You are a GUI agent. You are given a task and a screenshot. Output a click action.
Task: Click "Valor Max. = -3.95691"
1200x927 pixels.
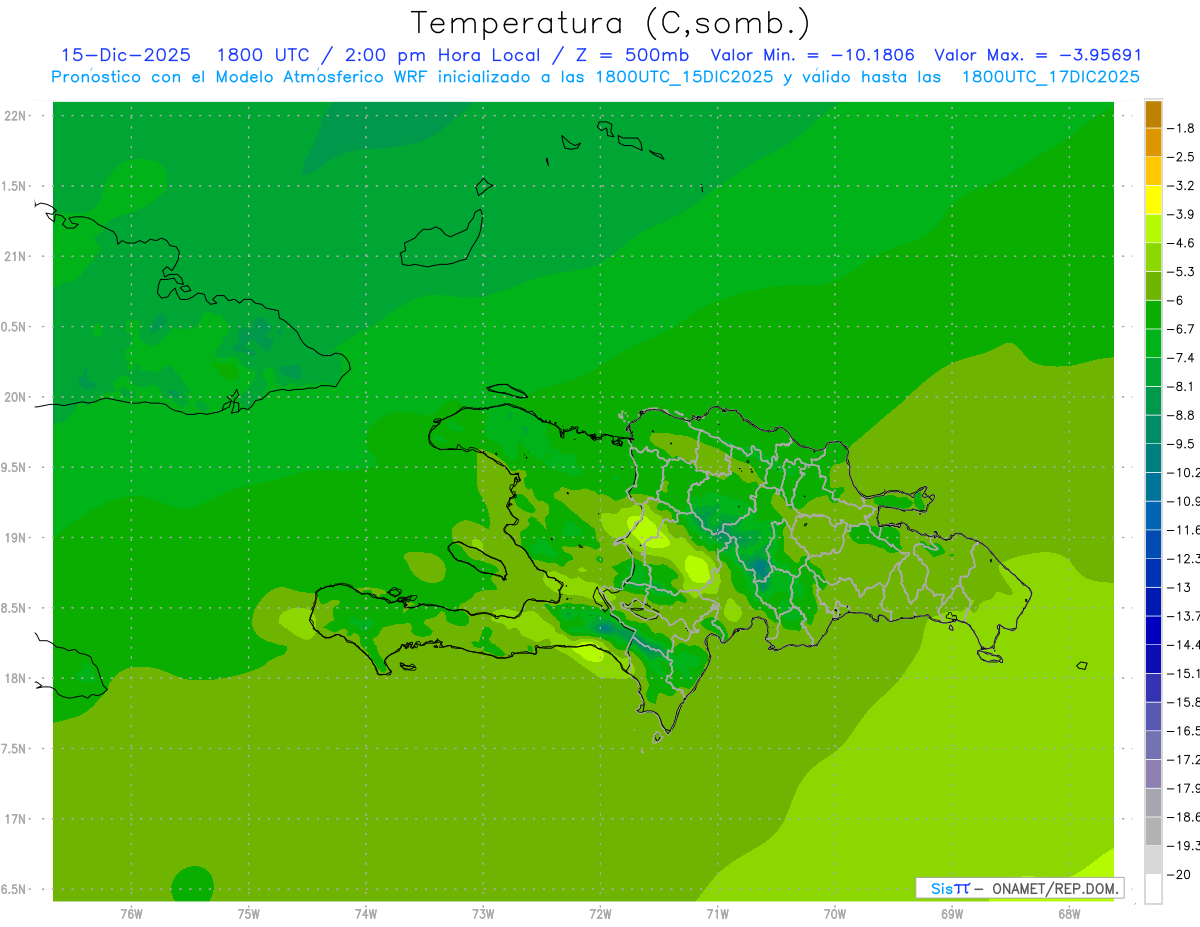pos(1038,55)
